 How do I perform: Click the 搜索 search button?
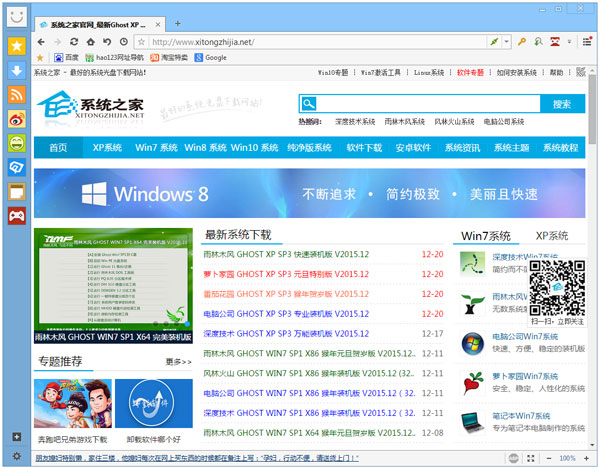click(x=562, y=104)
